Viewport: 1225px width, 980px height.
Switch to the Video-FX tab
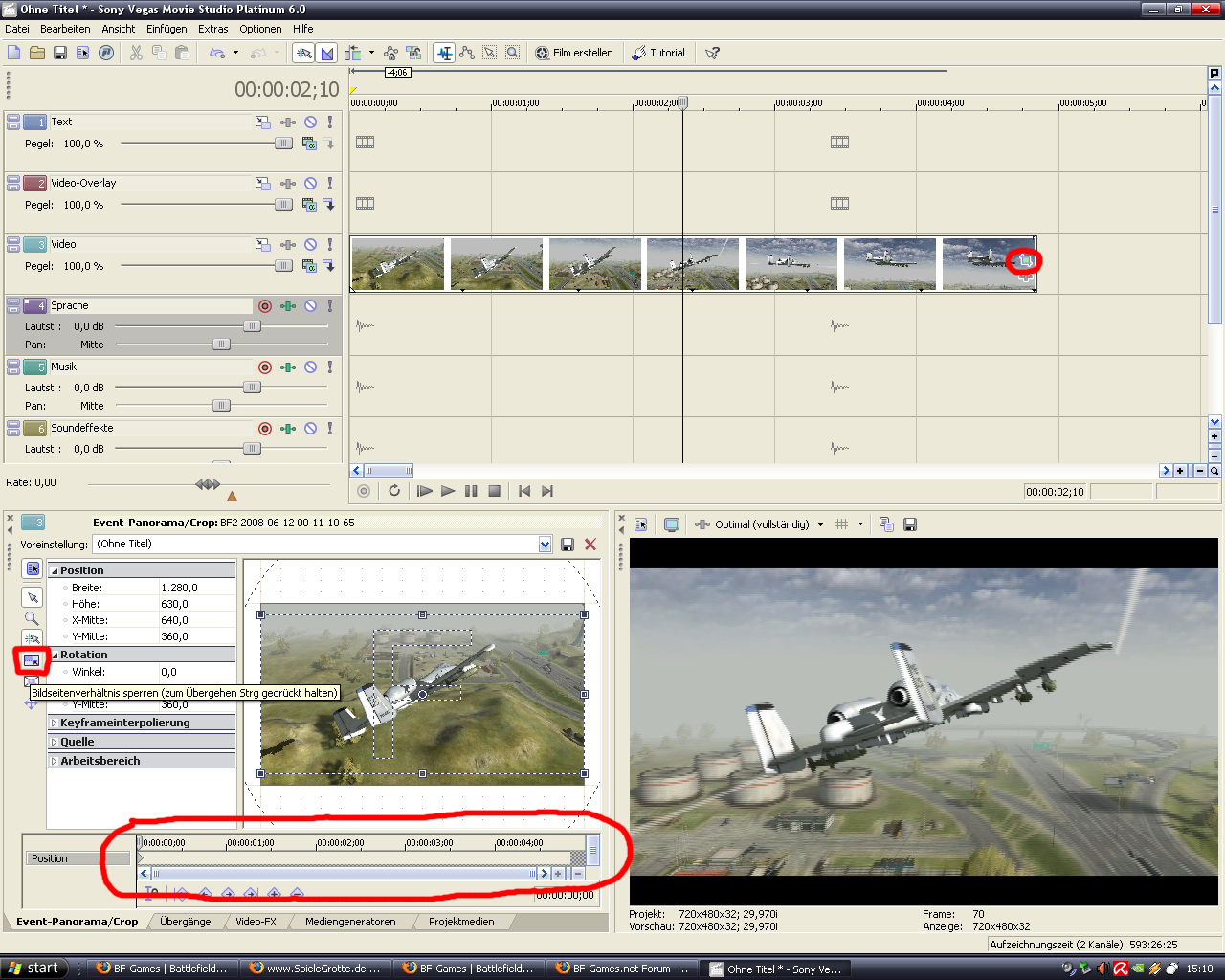click(256, 922)
